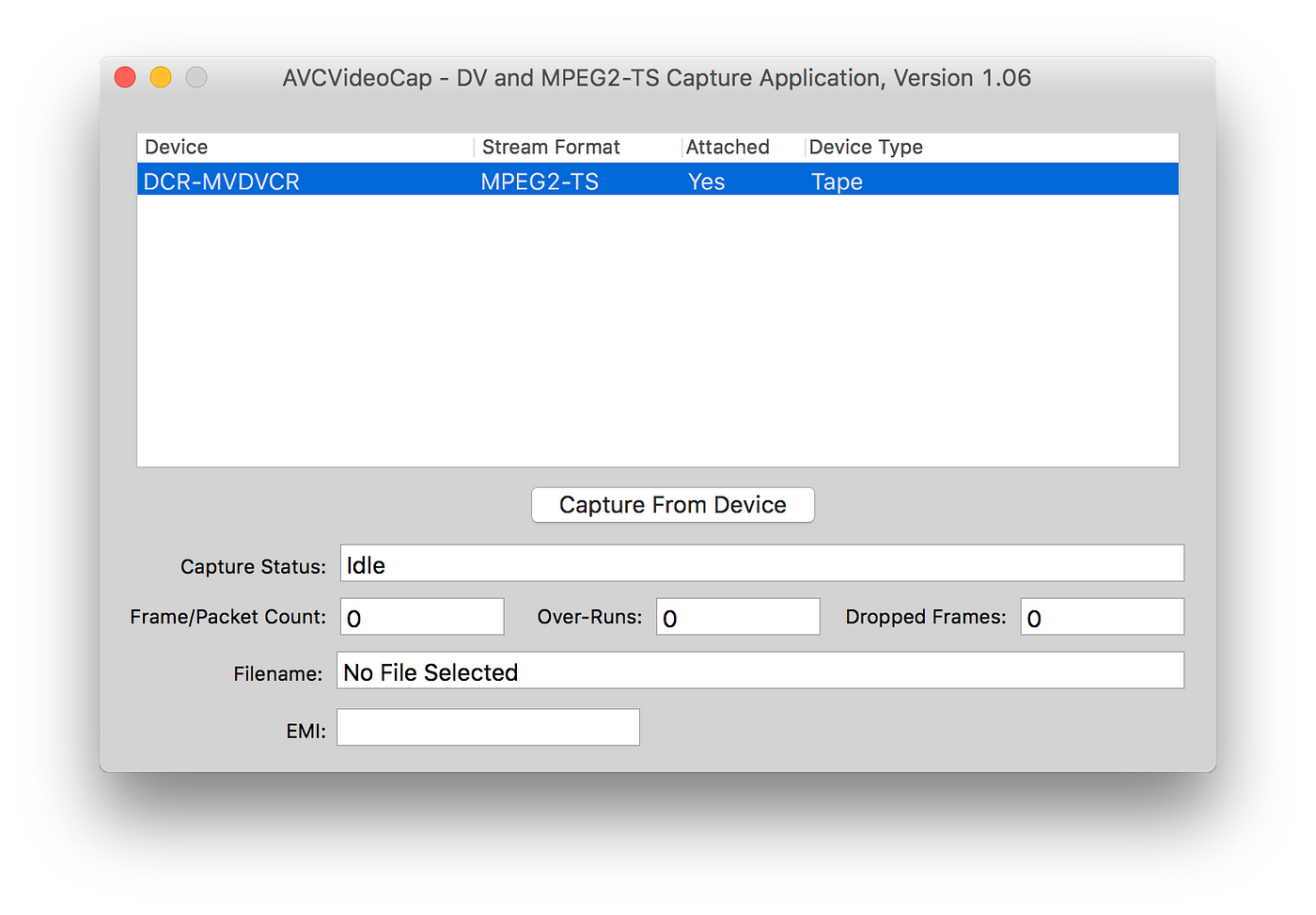
Task: Click the Stream Format column header
Action: [550, 147]
